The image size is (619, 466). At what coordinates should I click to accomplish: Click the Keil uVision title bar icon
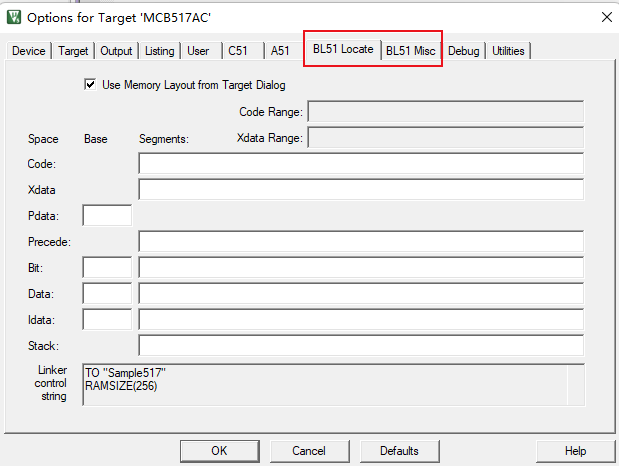tap(14, 17)
